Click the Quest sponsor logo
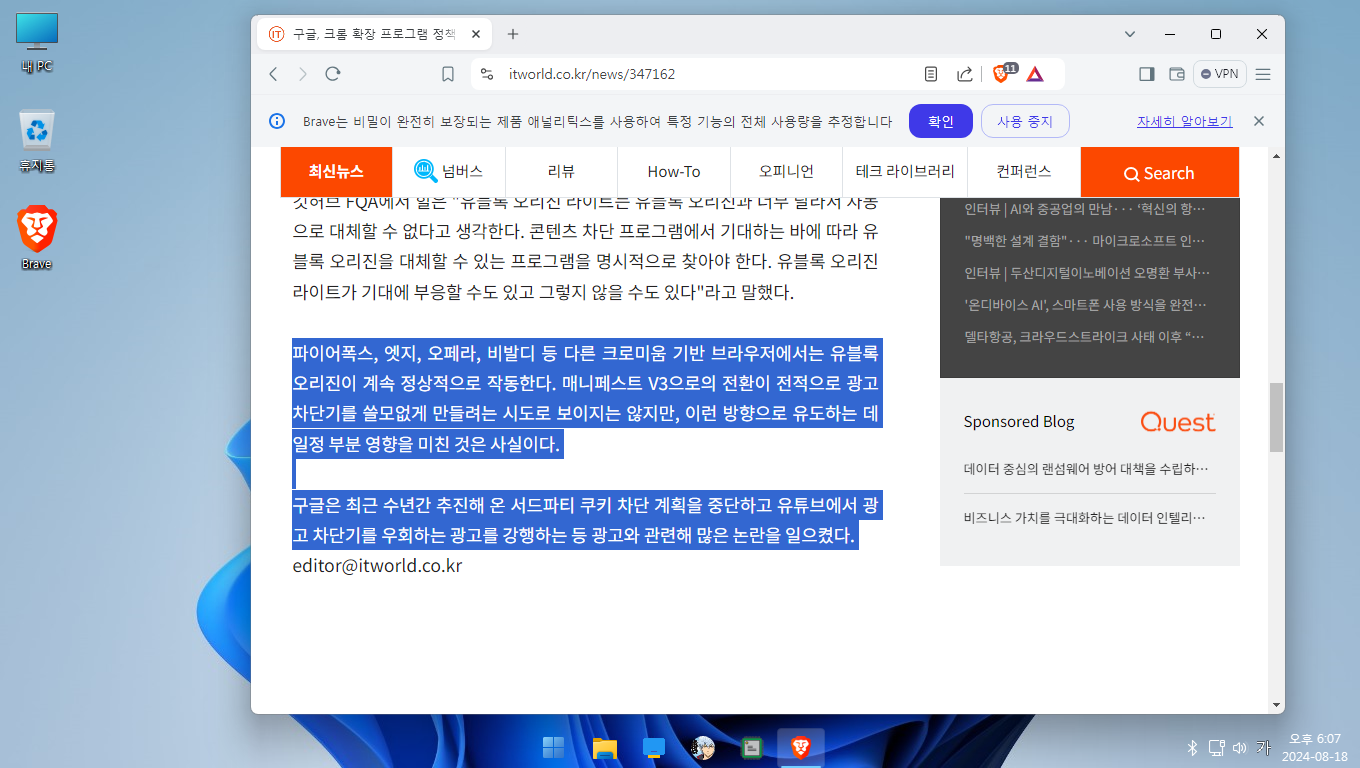The image size is (1360, 768). coord(1178,422)
